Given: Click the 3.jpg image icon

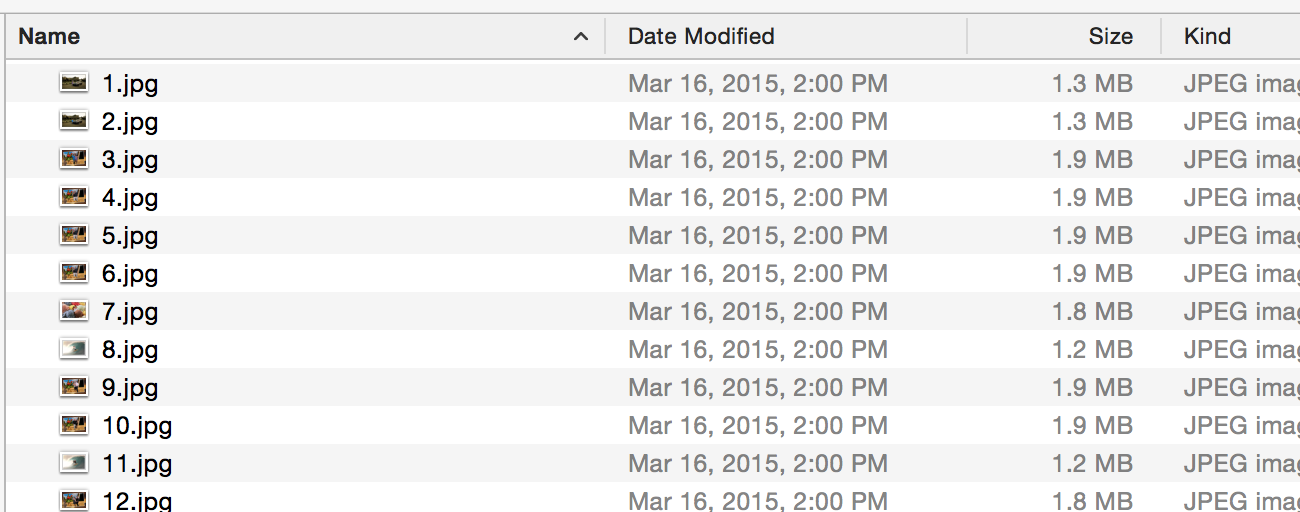Looking at the screenshot, I should coord(73,159).
